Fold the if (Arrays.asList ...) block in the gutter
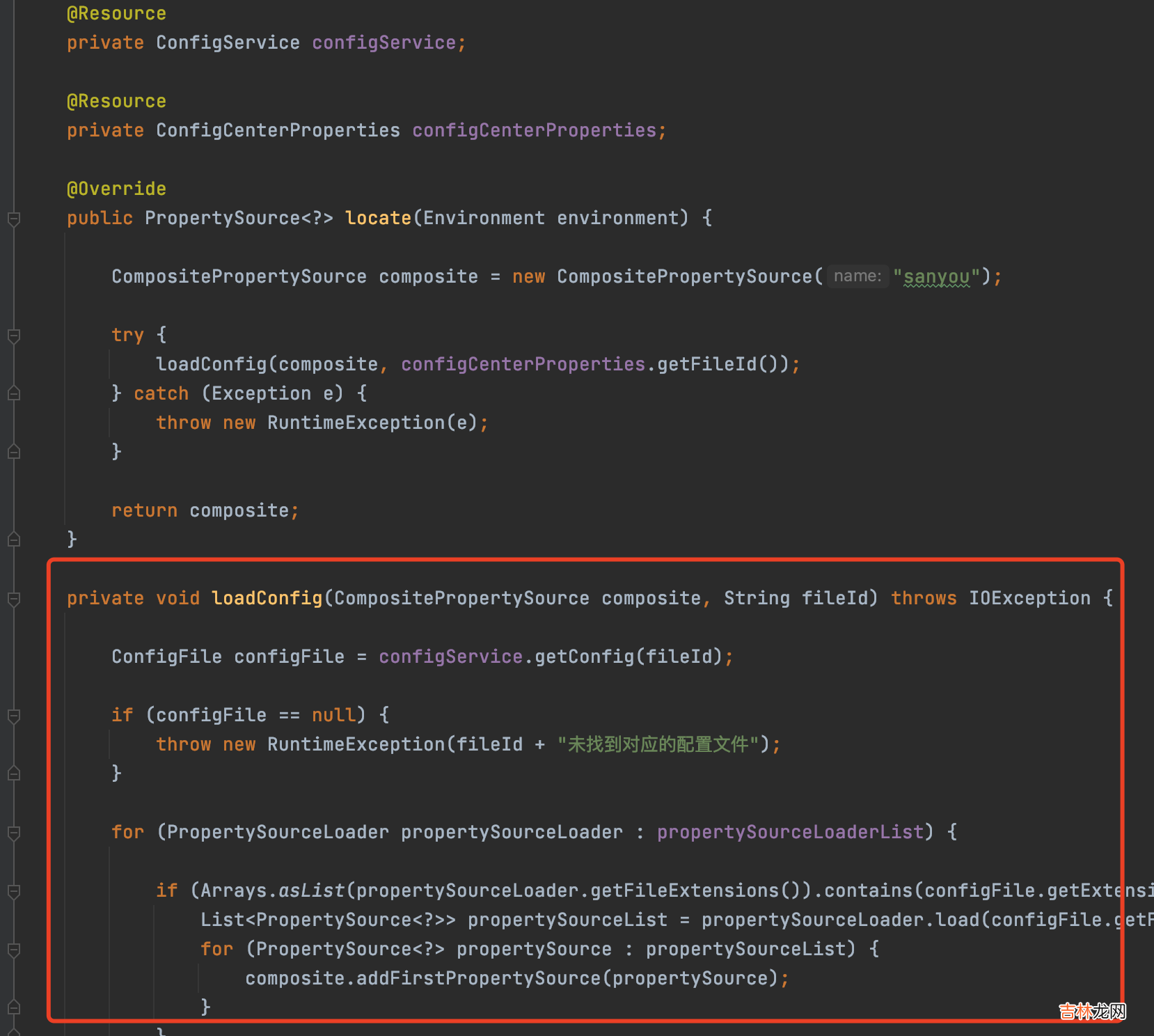Screen dimensions: 1154x1036 (13, 891)
